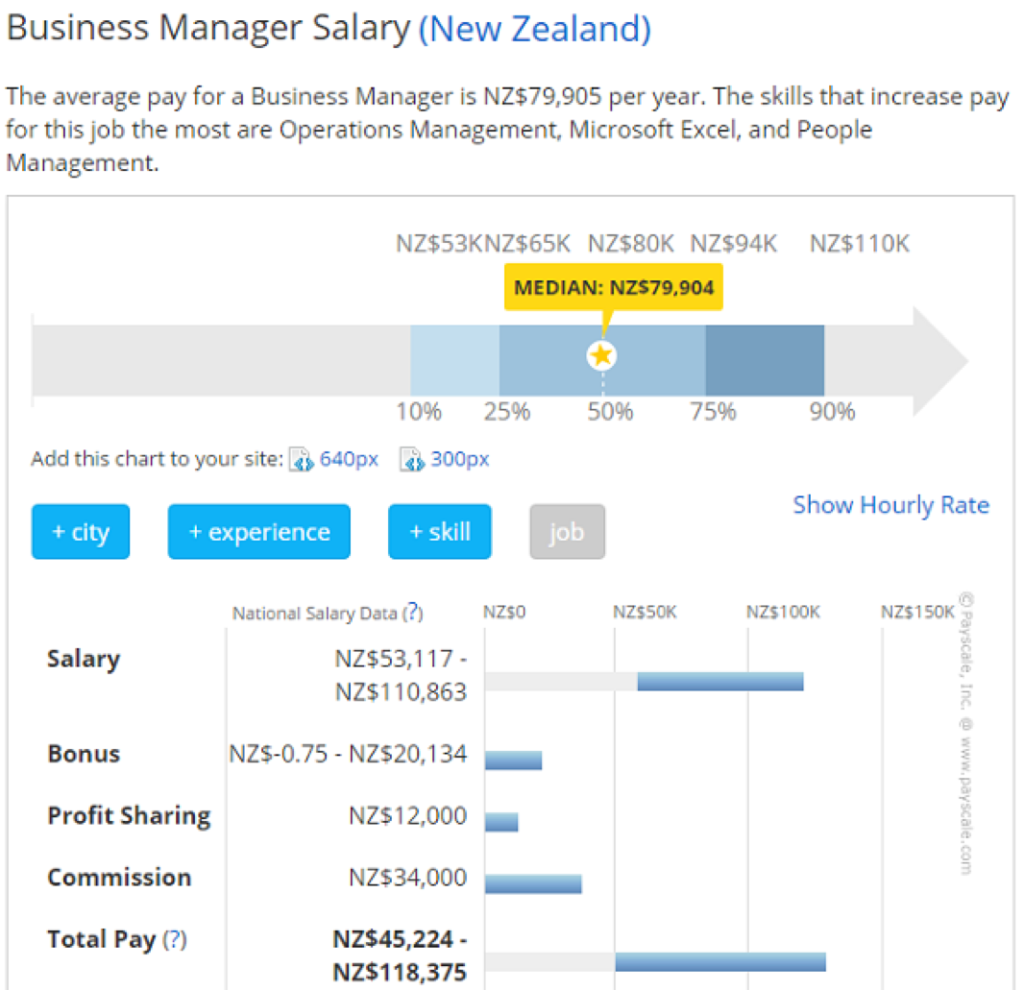Open the New Zealand country link
The height and width of the screenshot is (990, 1024).
point(535,29)
